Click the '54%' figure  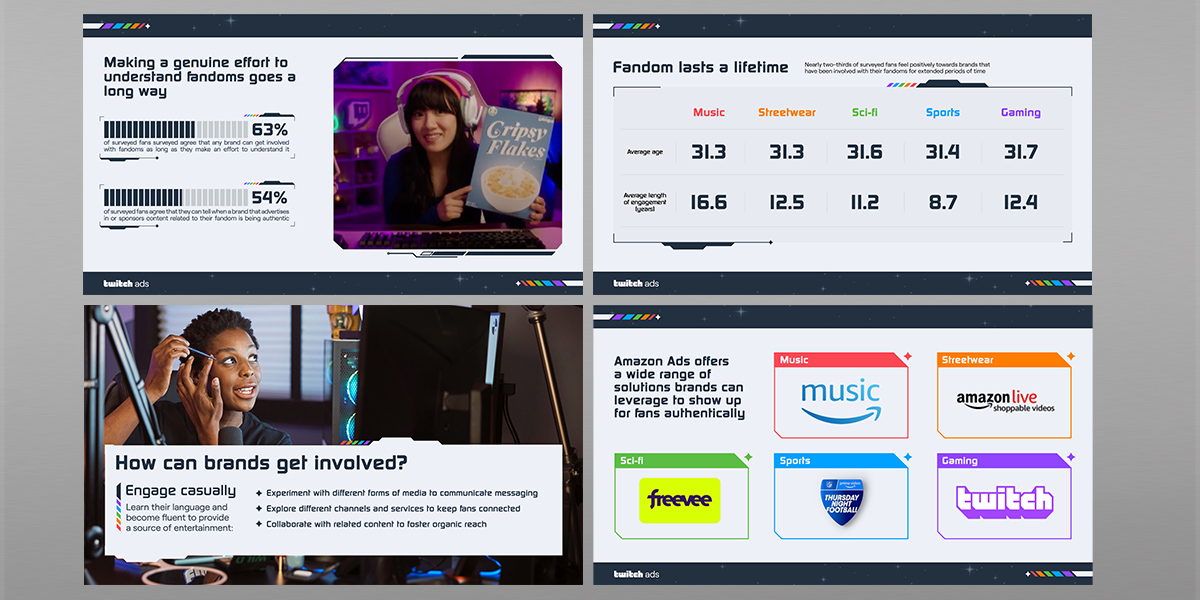click(x=269, y=198)
